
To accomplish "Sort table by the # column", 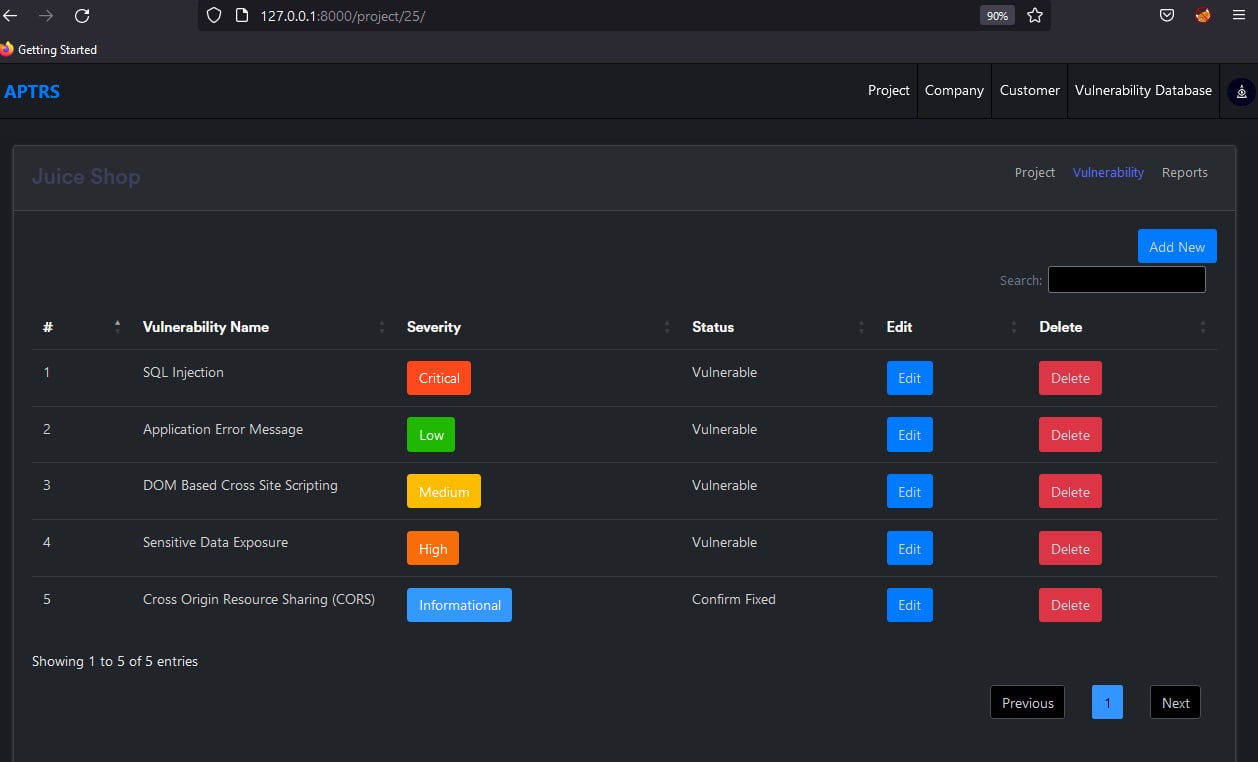I will tap(81, 327).
